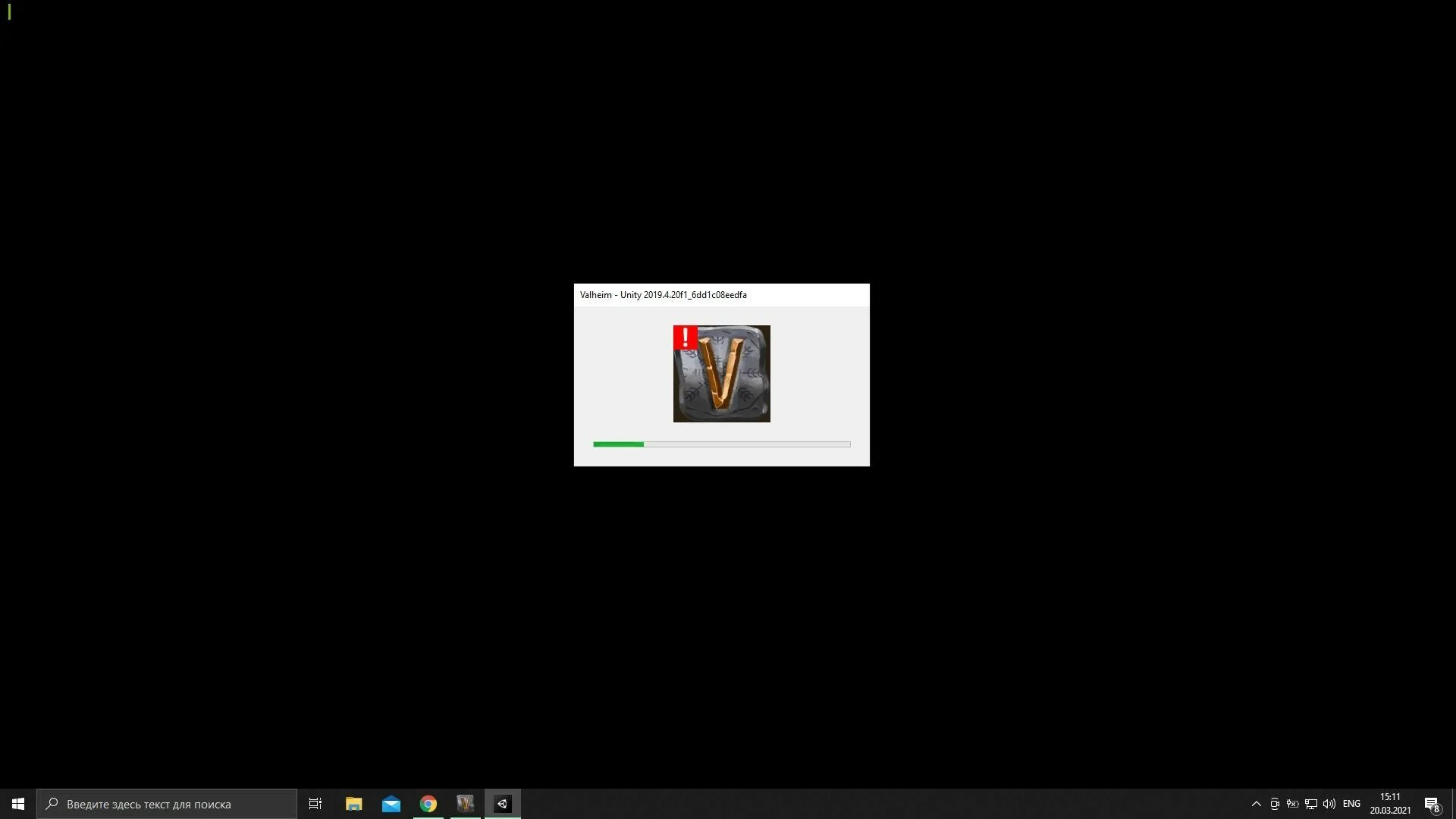Switch to Google Chrome on the taskbar

(428, 804)
